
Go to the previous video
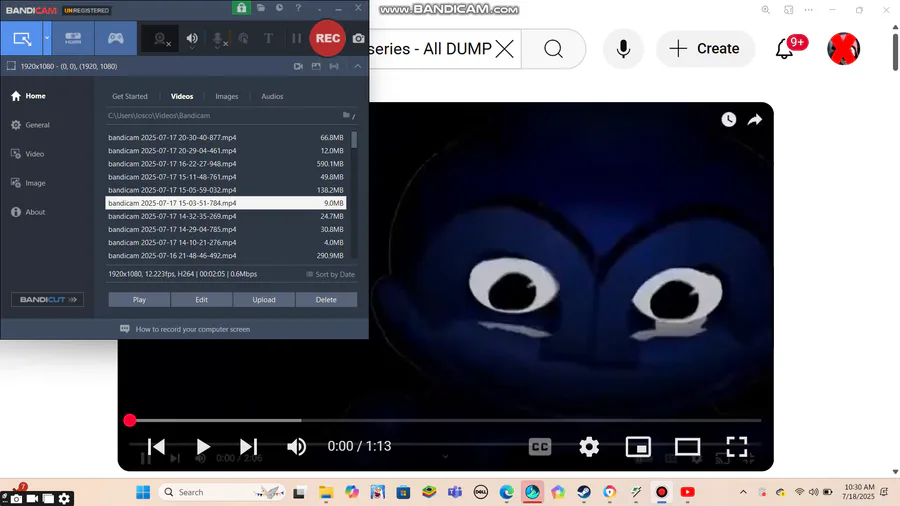(156, 446)
